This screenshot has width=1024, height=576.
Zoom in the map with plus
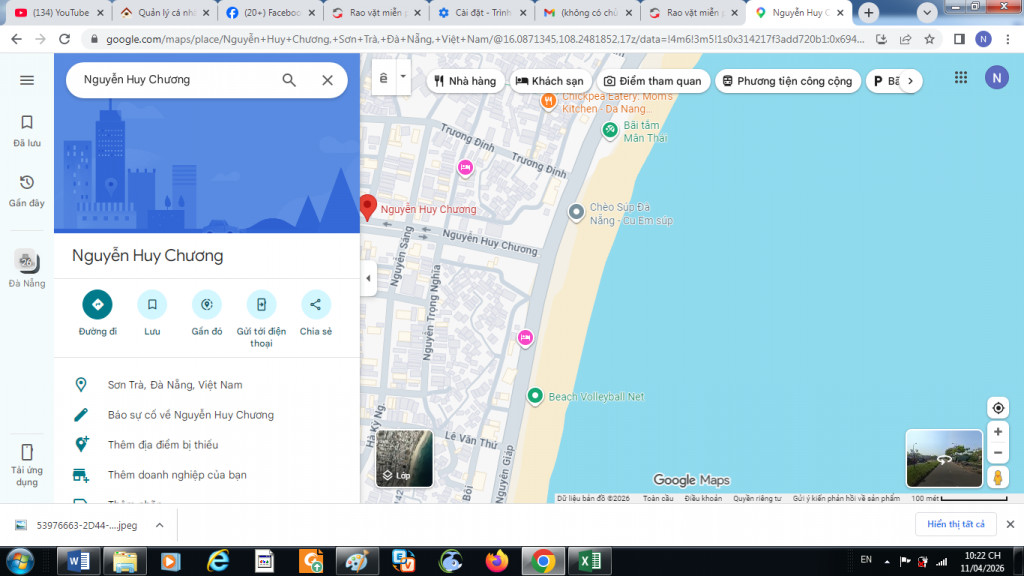tap(997, 432)
